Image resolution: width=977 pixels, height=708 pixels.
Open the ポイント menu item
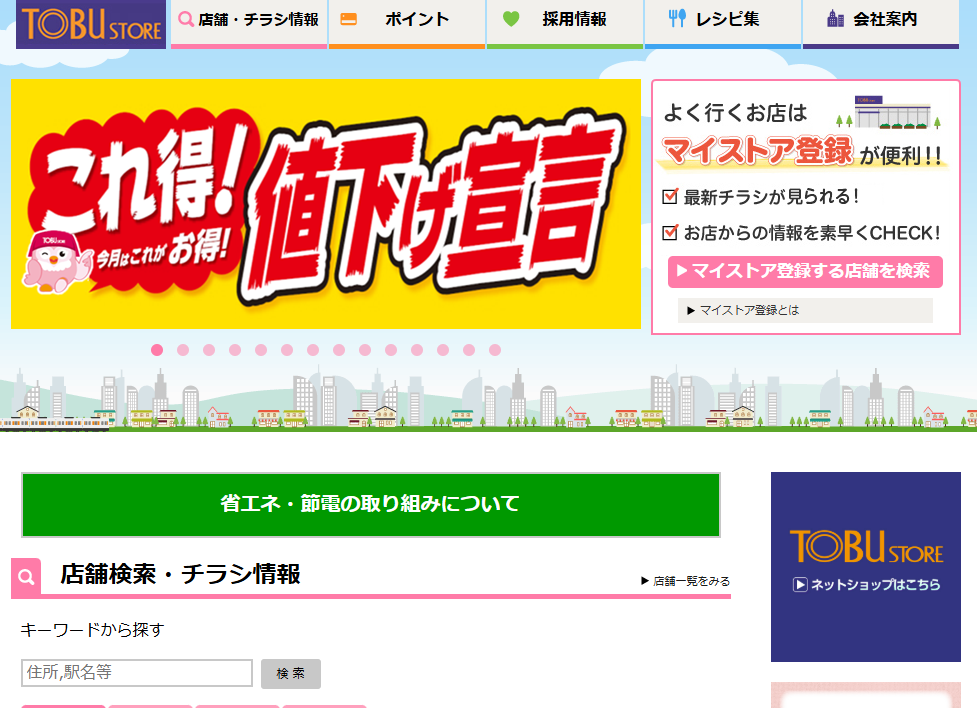[406, 24]
